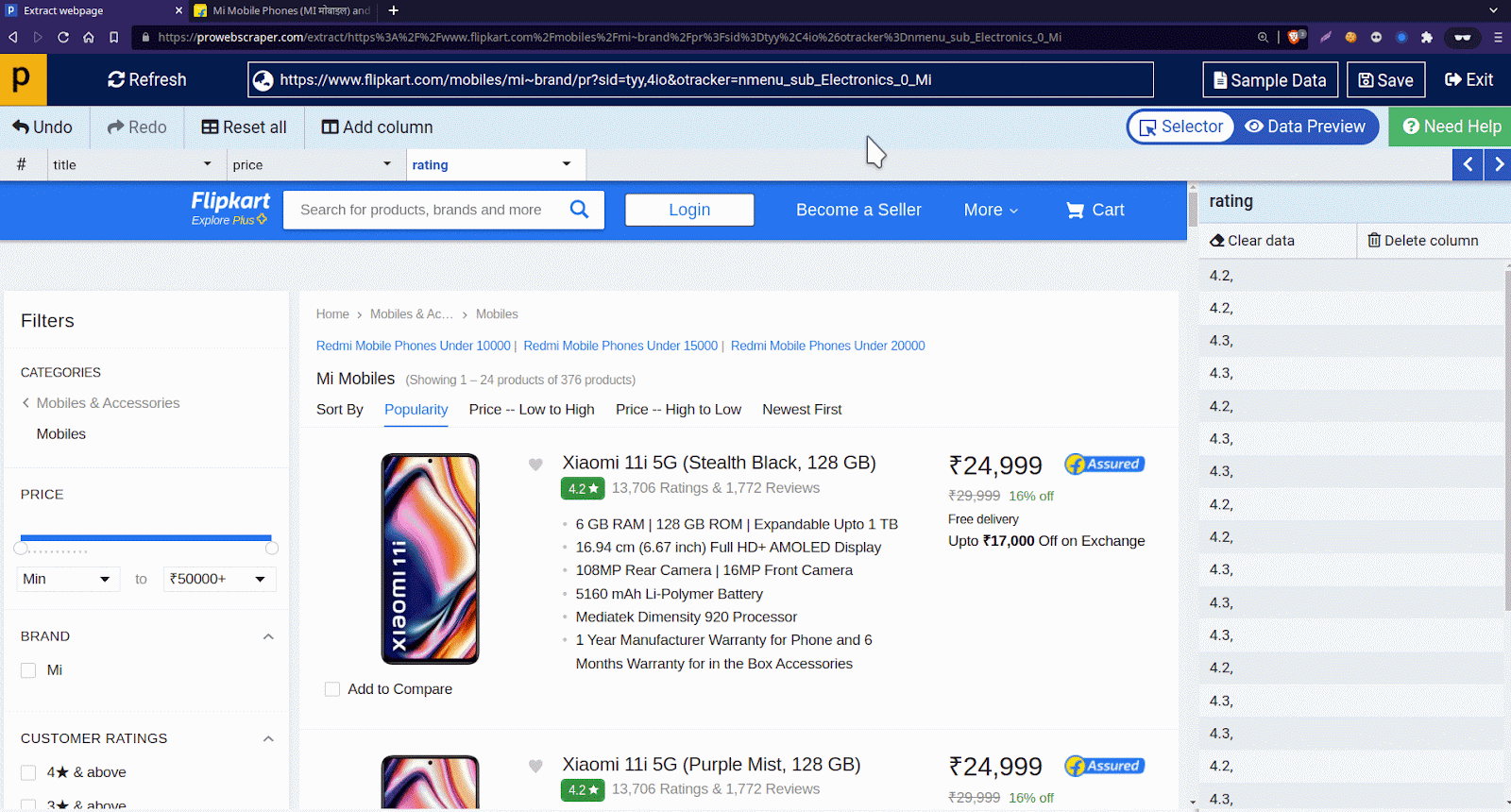1511x812 pixels.
Task: Close the Extract webpage tab
Action: tap(178, 10)
